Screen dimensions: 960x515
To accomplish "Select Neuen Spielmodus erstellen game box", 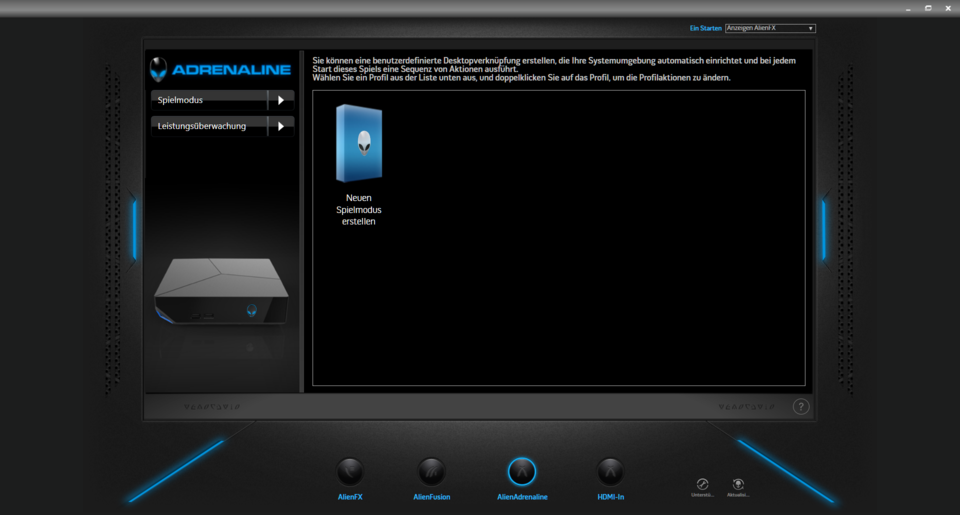I will [359, 143].
